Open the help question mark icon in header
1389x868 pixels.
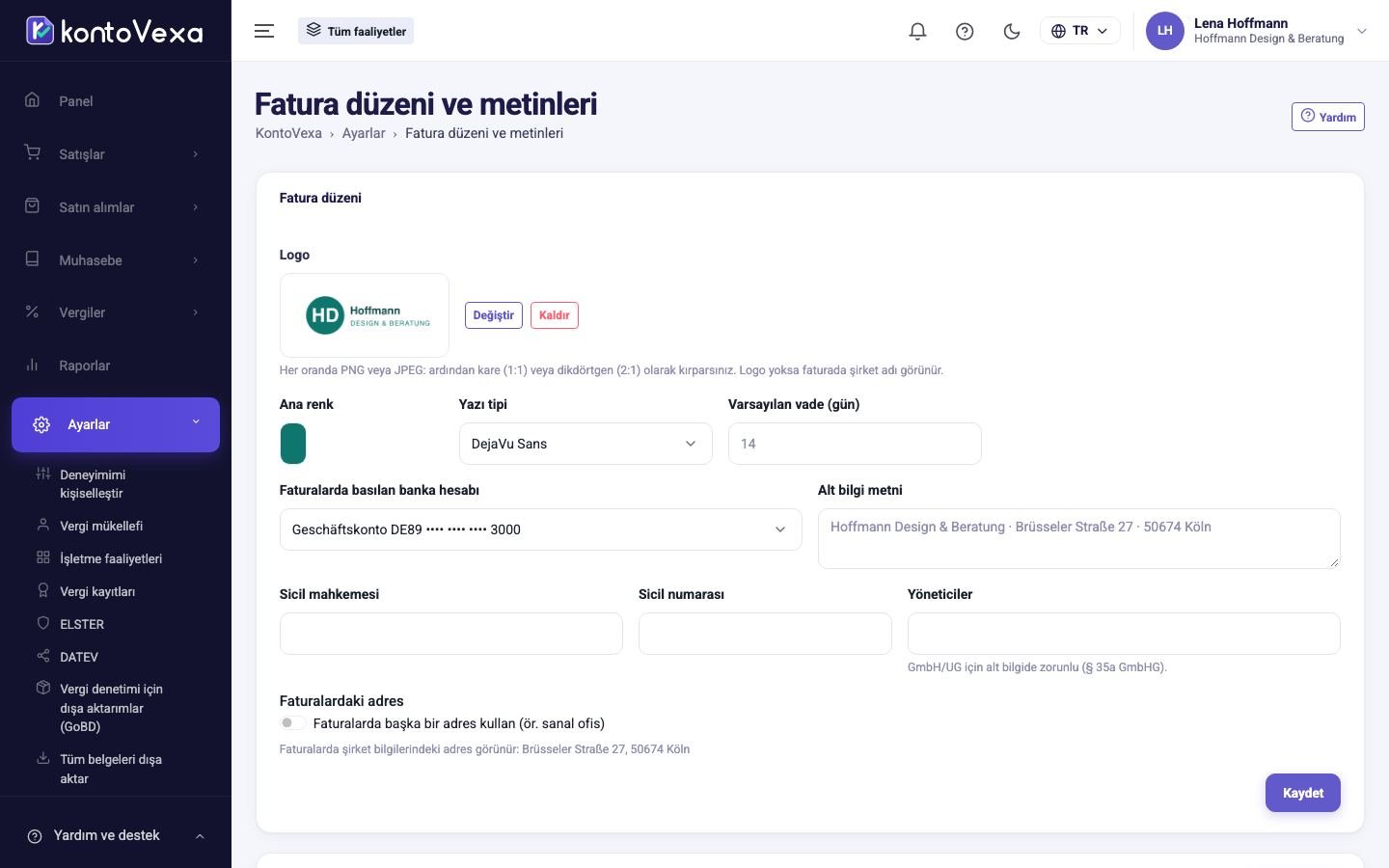[965, 31]
